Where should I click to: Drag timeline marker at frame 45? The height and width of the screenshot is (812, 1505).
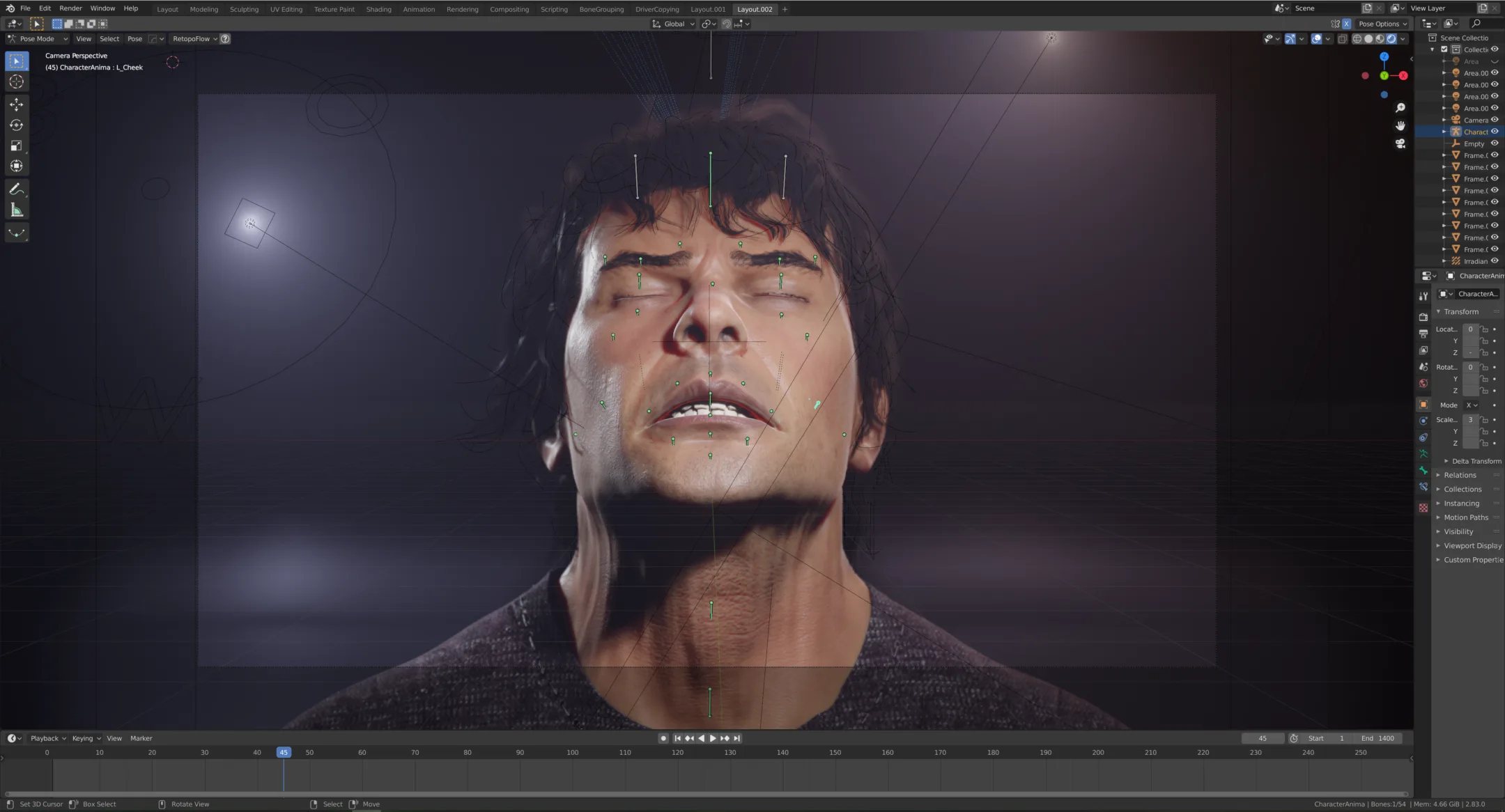point(283,752)
